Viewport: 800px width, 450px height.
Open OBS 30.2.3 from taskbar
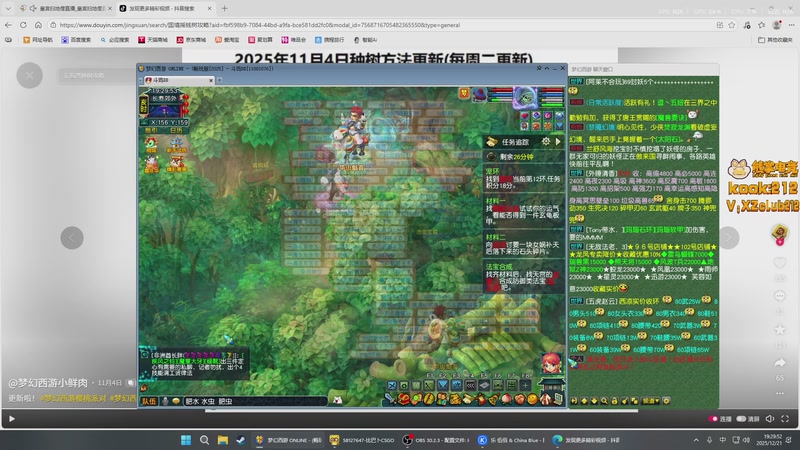(436, 440)
